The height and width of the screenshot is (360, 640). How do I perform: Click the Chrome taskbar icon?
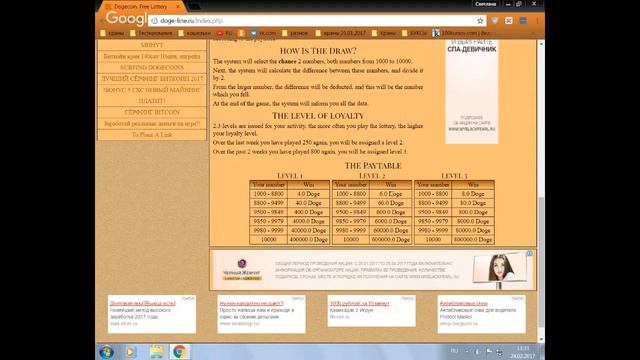pos(179,351)
